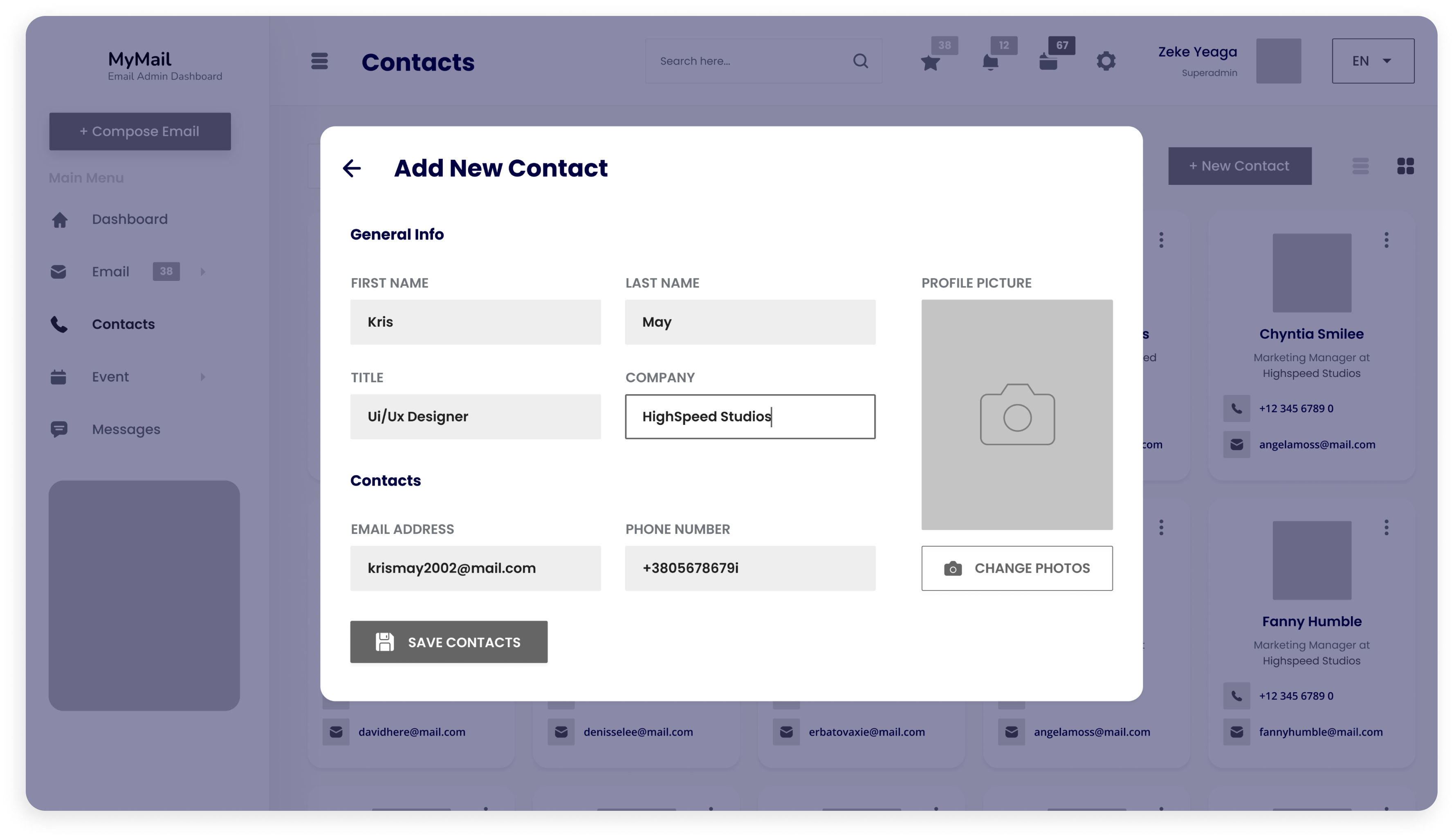Open notifications bell with badge 12
The width and height of the screenshot is (1456, 839).
coord(990,62)
